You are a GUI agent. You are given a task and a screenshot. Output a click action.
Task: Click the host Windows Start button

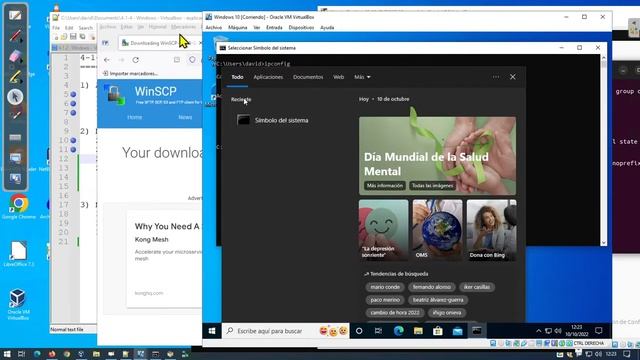(x=7, y=354)
